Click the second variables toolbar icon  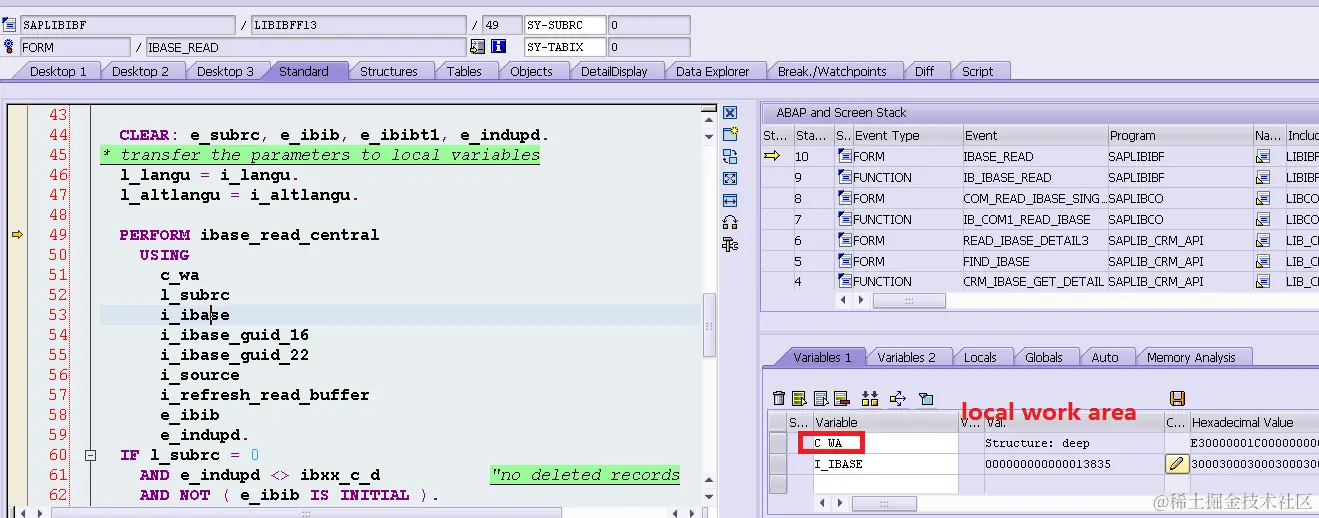point(800,398)
